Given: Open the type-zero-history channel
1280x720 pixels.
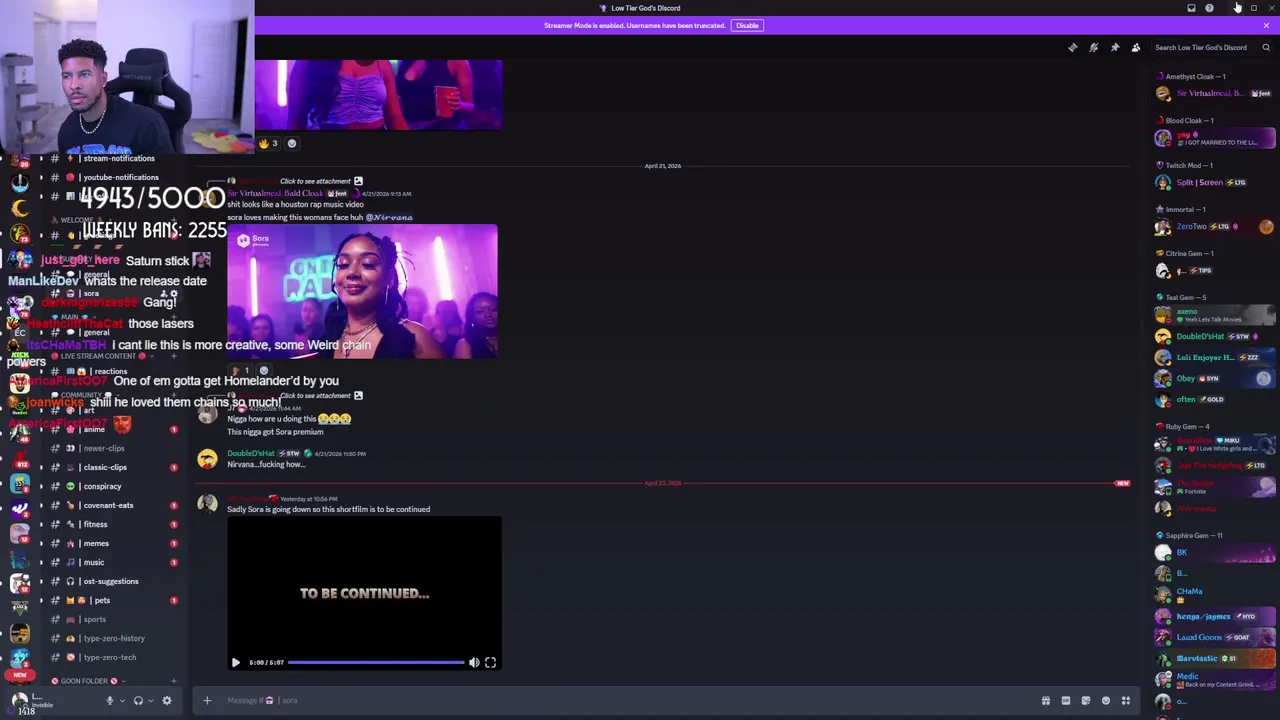Looking at the screenshot, I should click(x=112, y=638).
